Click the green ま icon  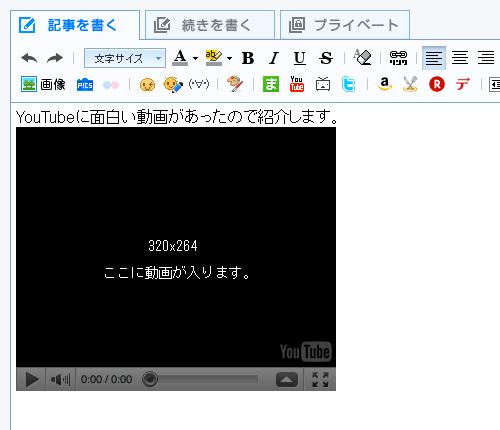pyautogui.click(x=271, y=84)
